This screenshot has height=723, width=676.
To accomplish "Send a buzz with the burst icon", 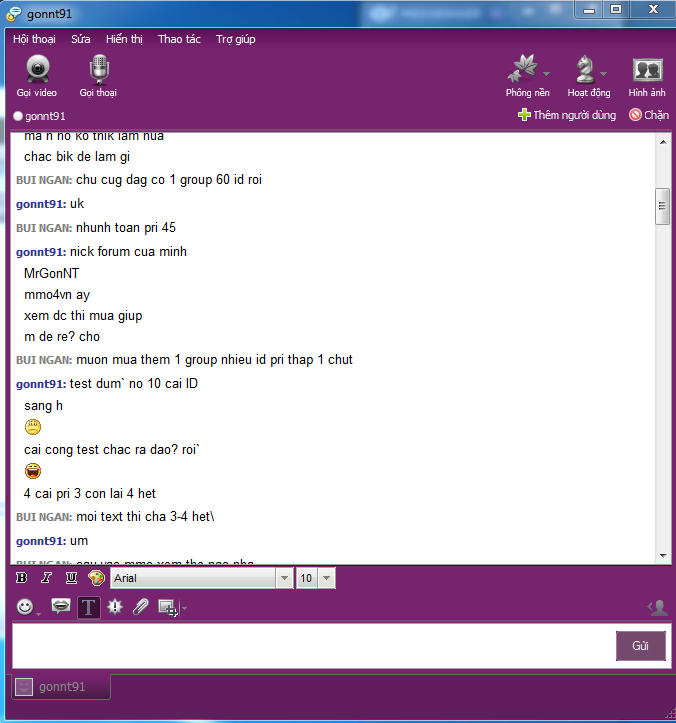I will pos(115,607).
